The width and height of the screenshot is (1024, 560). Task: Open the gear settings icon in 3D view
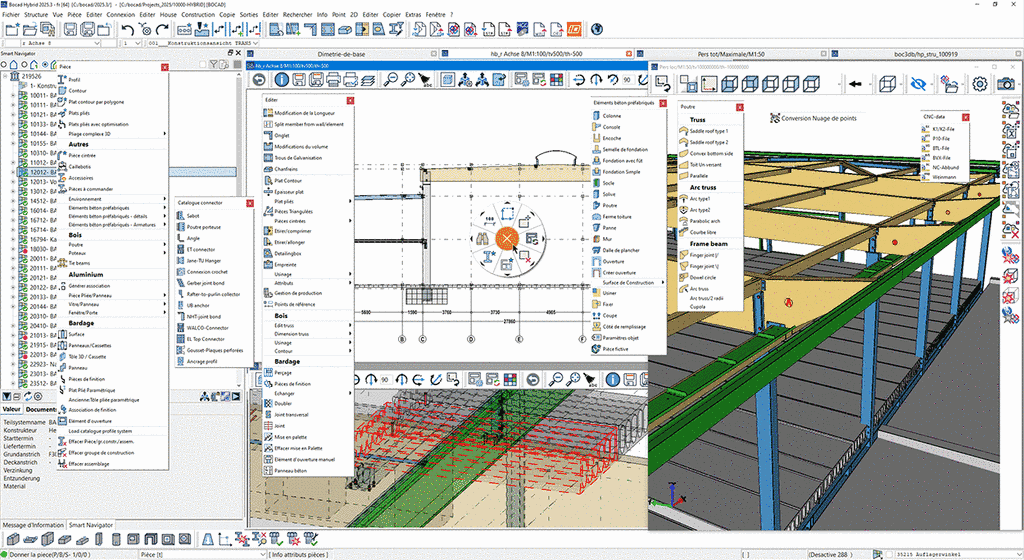(x=980, y=84)
